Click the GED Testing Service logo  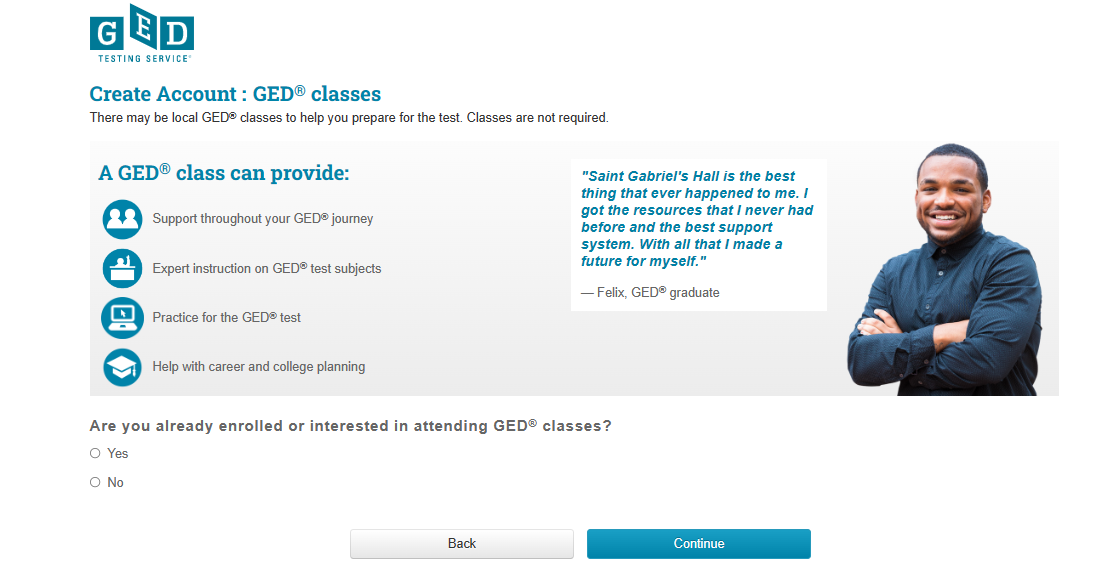(x=141, y=39)
